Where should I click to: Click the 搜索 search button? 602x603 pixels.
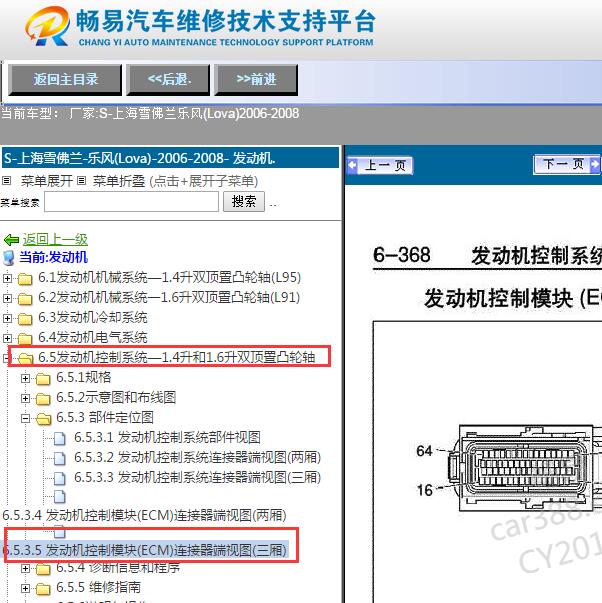click(x=244, y=202)
